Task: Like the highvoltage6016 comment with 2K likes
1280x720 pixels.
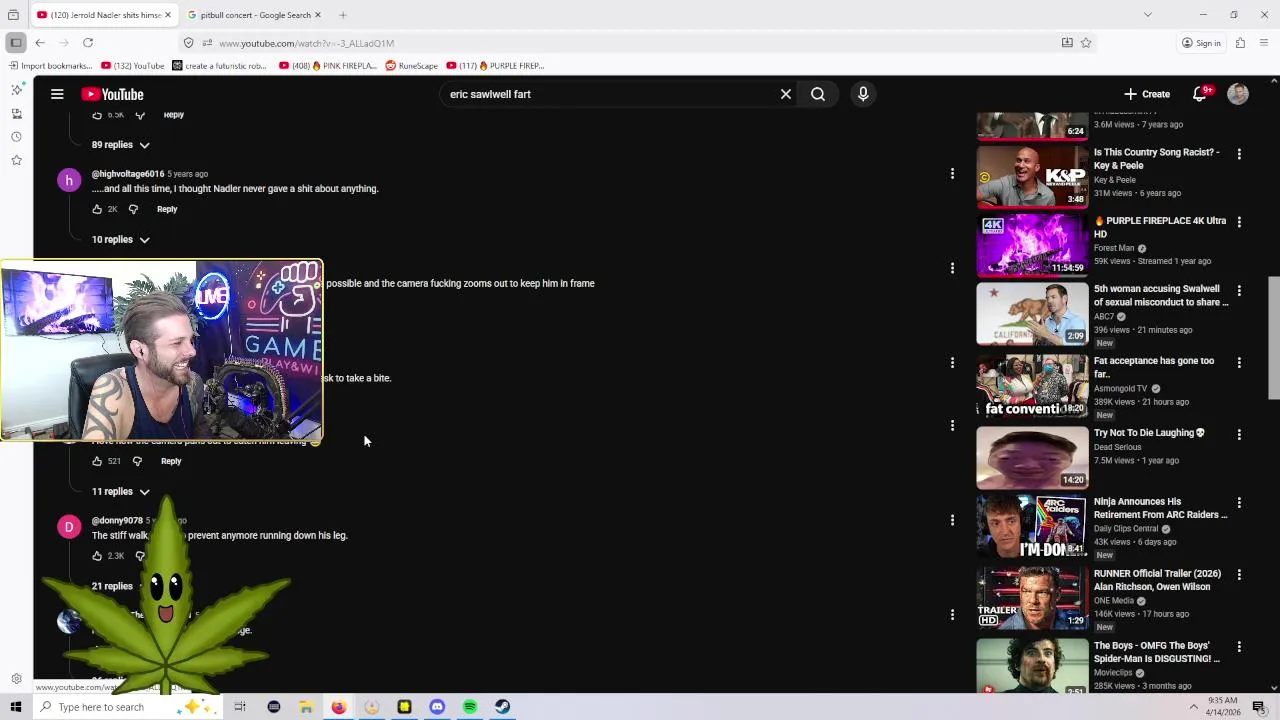Action: [97, 209]
